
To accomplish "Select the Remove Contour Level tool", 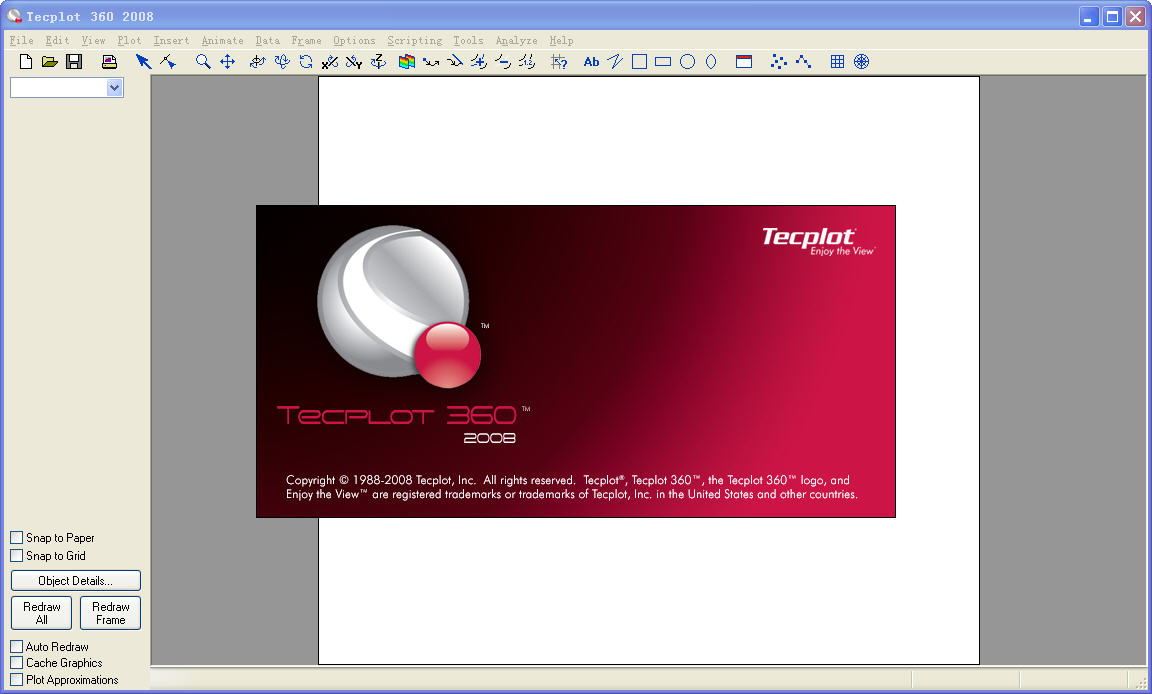I will (503, 62).
